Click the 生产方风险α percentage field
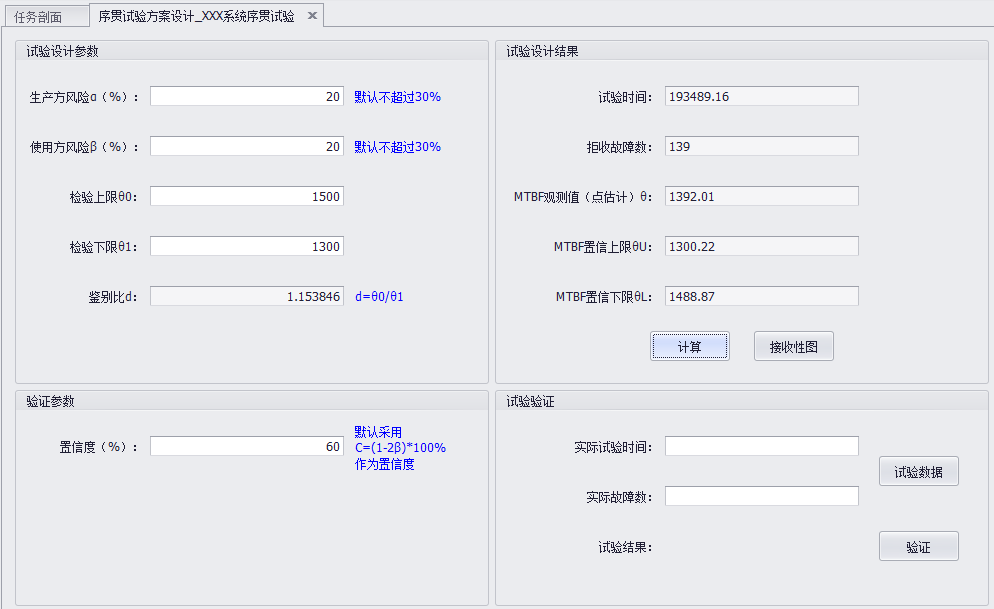The width and height of the screenshot is (994, 609). pyautogui.click(x=246, y=95)
